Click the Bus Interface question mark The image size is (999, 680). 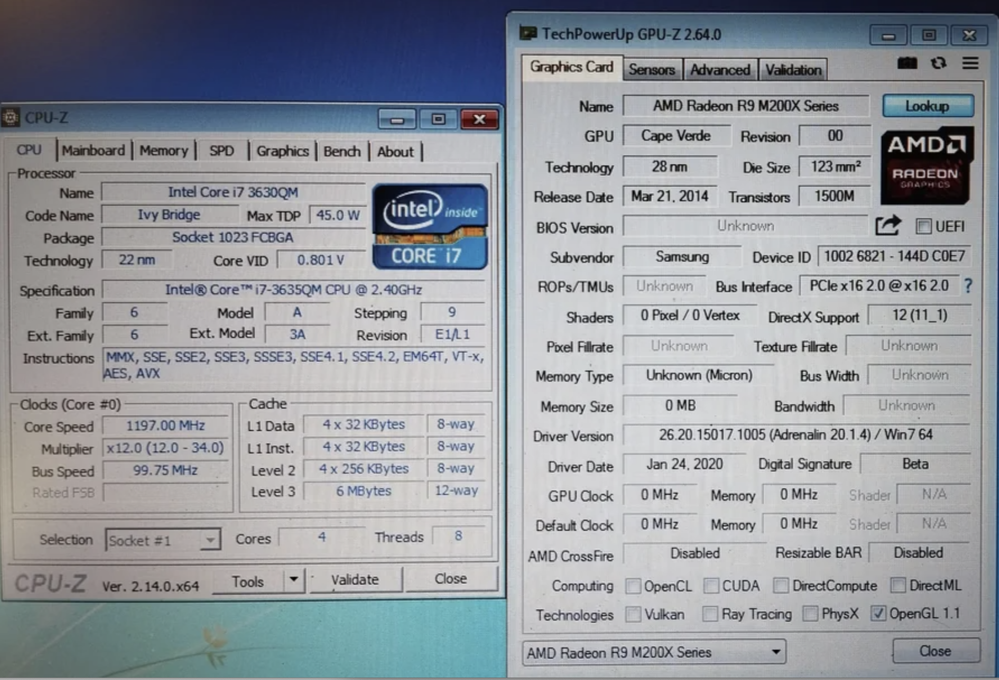[968, 286]
